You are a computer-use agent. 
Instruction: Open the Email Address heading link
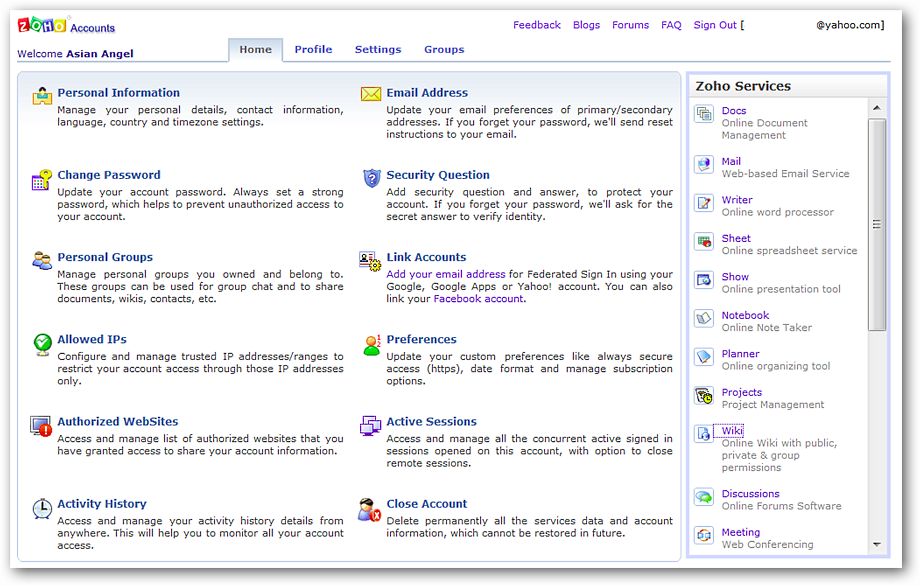point(427,93)
